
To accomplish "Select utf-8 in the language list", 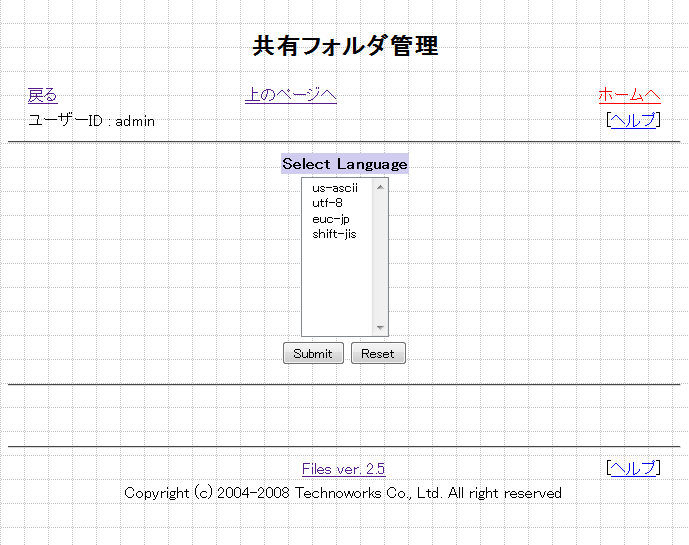I will pos(327,203).
